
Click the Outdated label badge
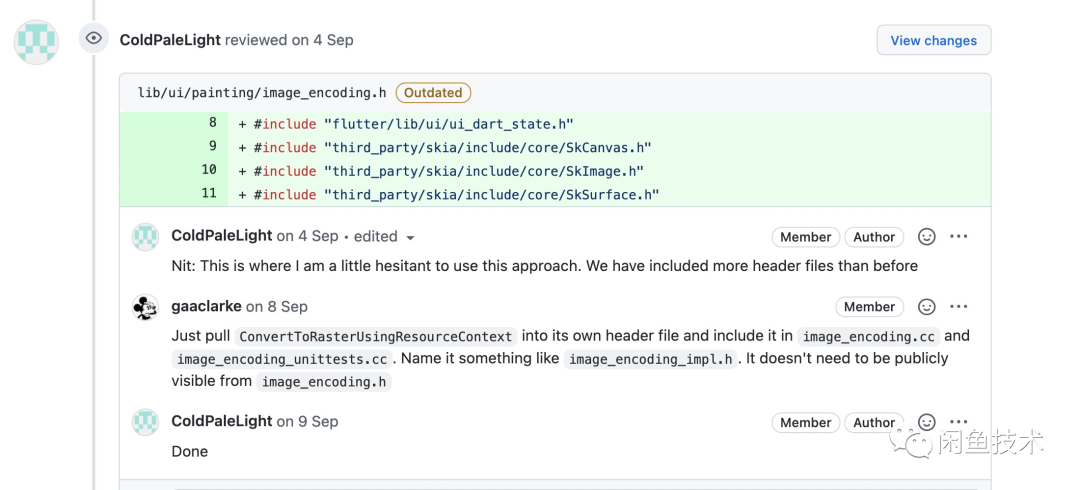pos(433,93)
